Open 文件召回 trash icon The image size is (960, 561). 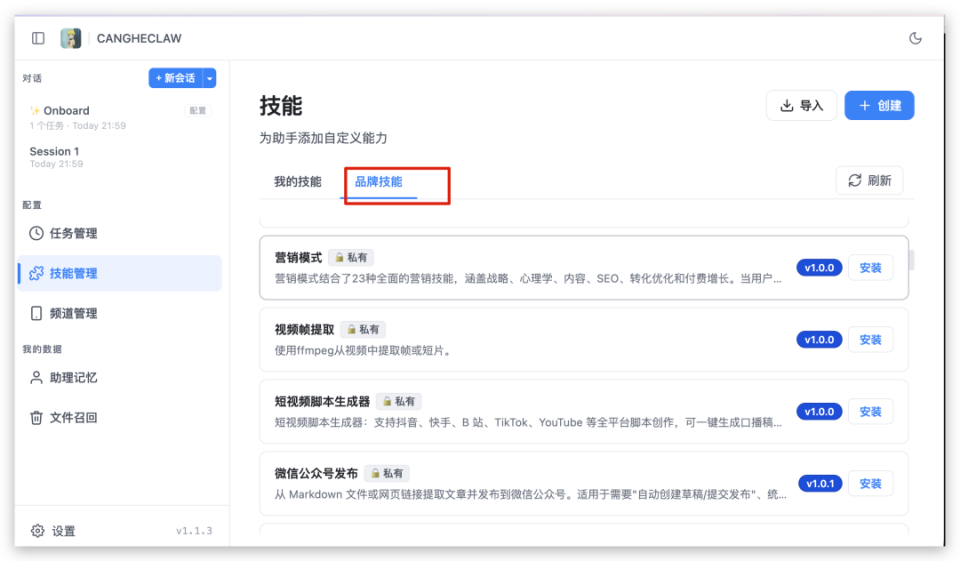(x=36, y=418)
